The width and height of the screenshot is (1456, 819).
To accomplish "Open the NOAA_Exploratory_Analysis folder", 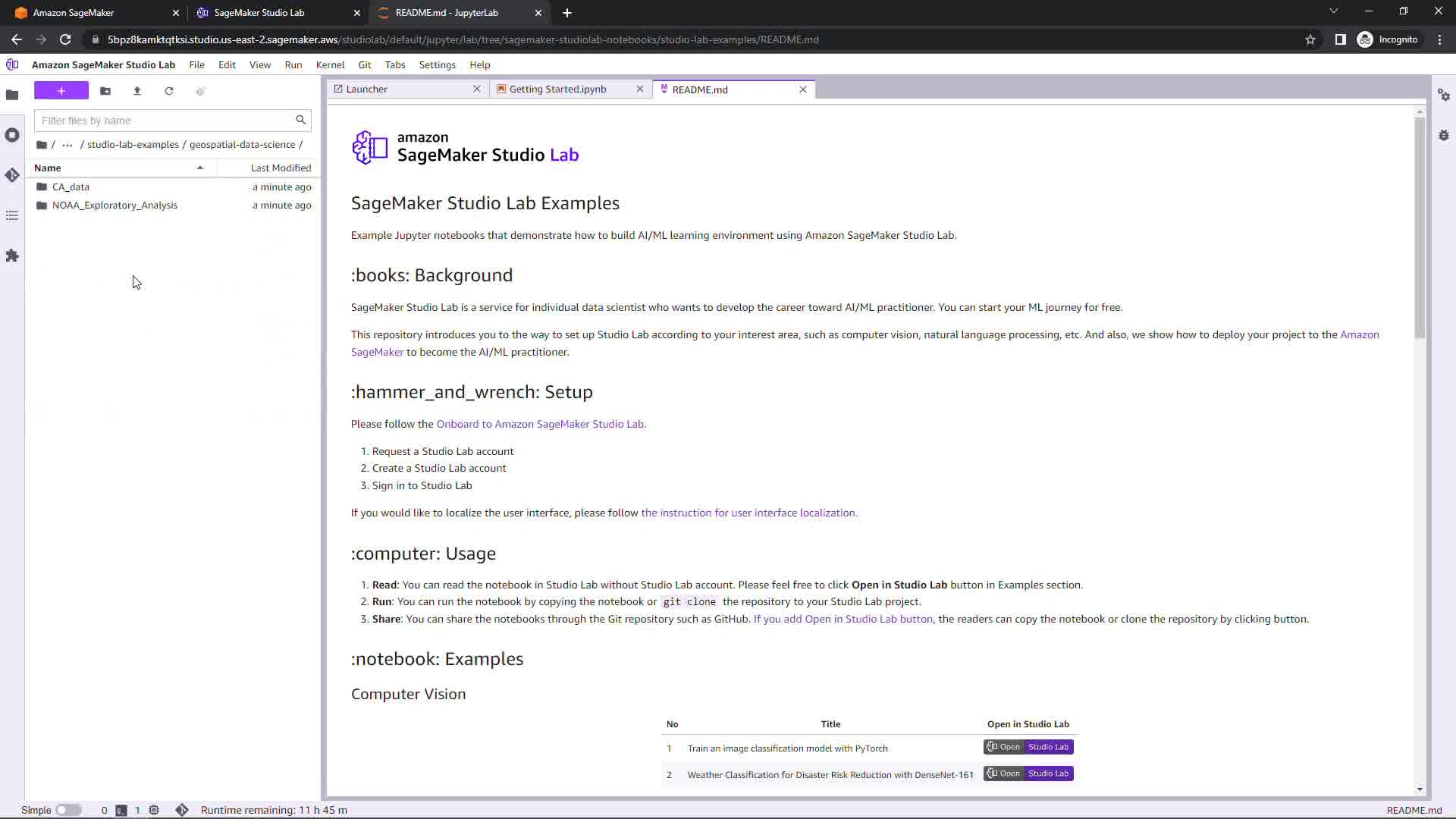I will [115, 206].
